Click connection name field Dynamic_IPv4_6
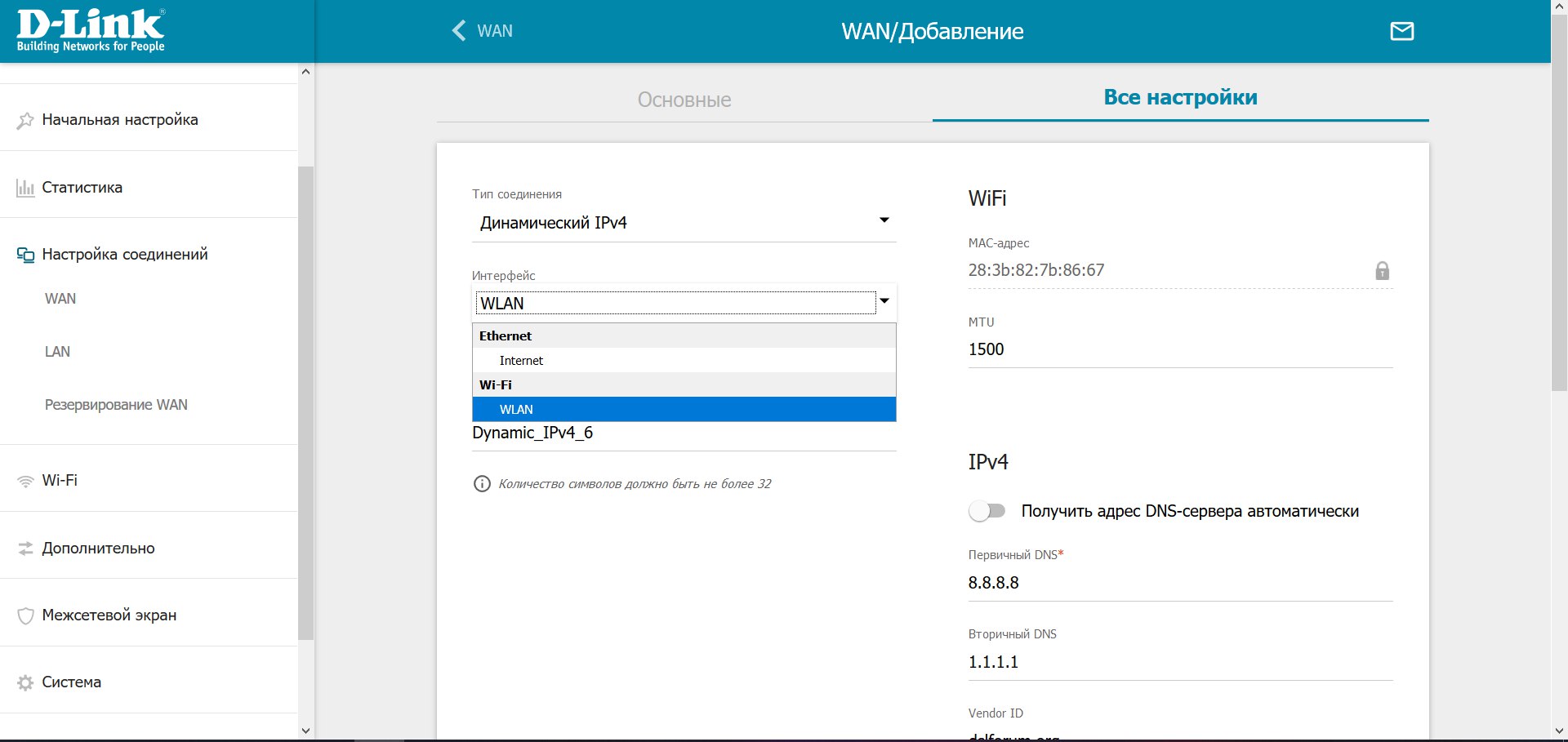The height and width of the screenshot is (742, 1568). [684, 433]
